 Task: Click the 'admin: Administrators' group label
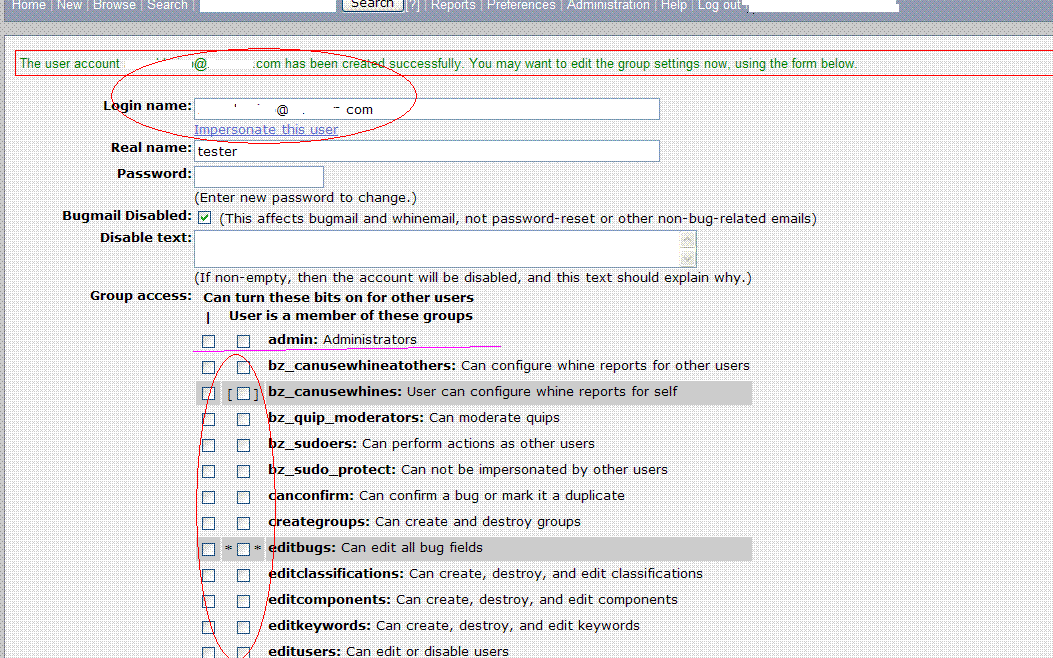pyautogui.click(x=342, y=340)
